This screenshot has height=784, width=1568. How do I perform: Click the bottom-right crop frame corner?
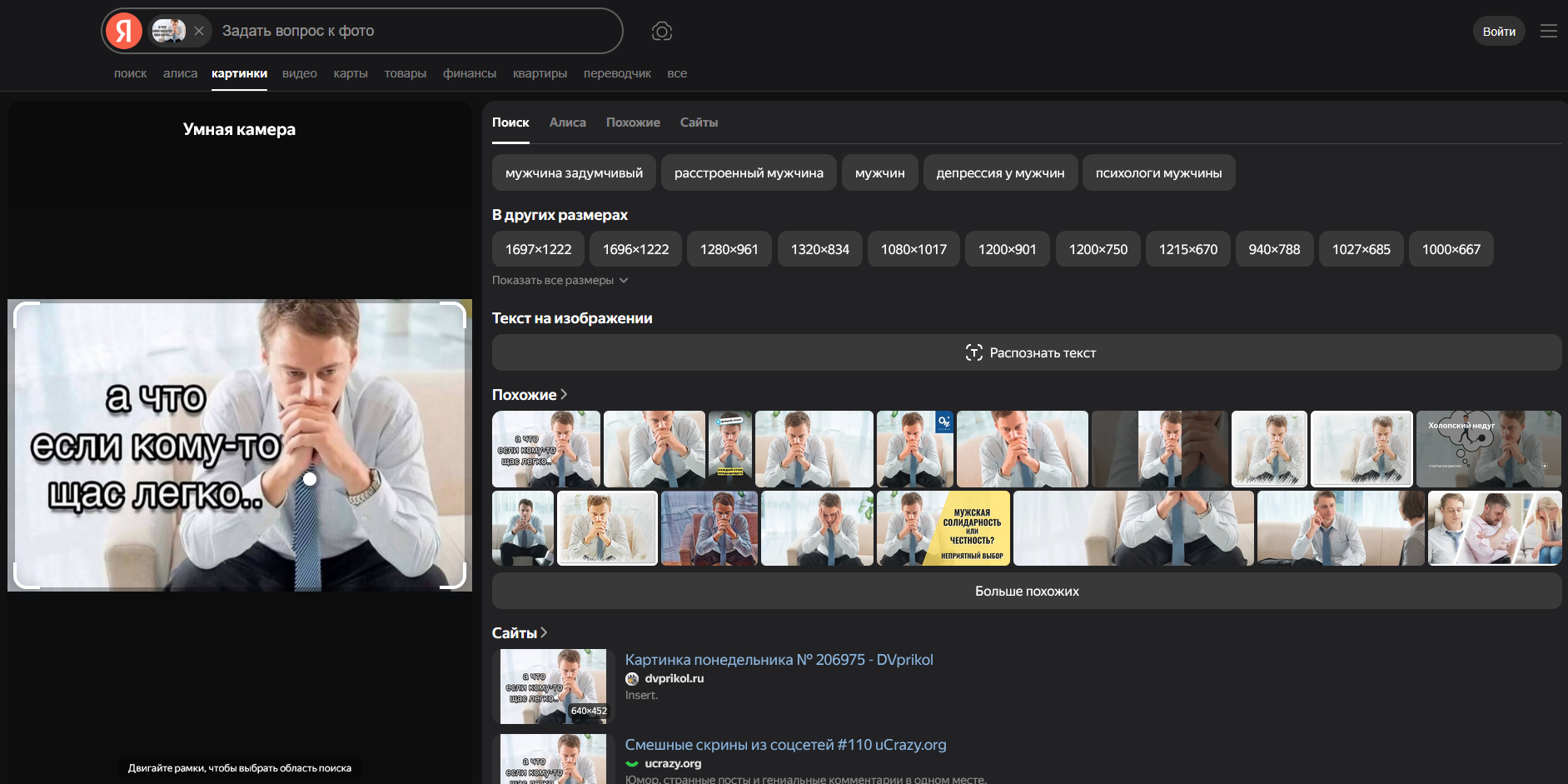[454, 577]
